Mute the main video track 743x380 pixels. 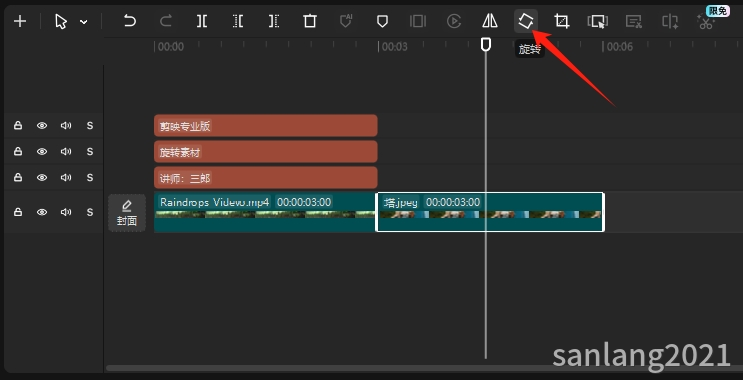pyautogui.click(x=66, y=212)
